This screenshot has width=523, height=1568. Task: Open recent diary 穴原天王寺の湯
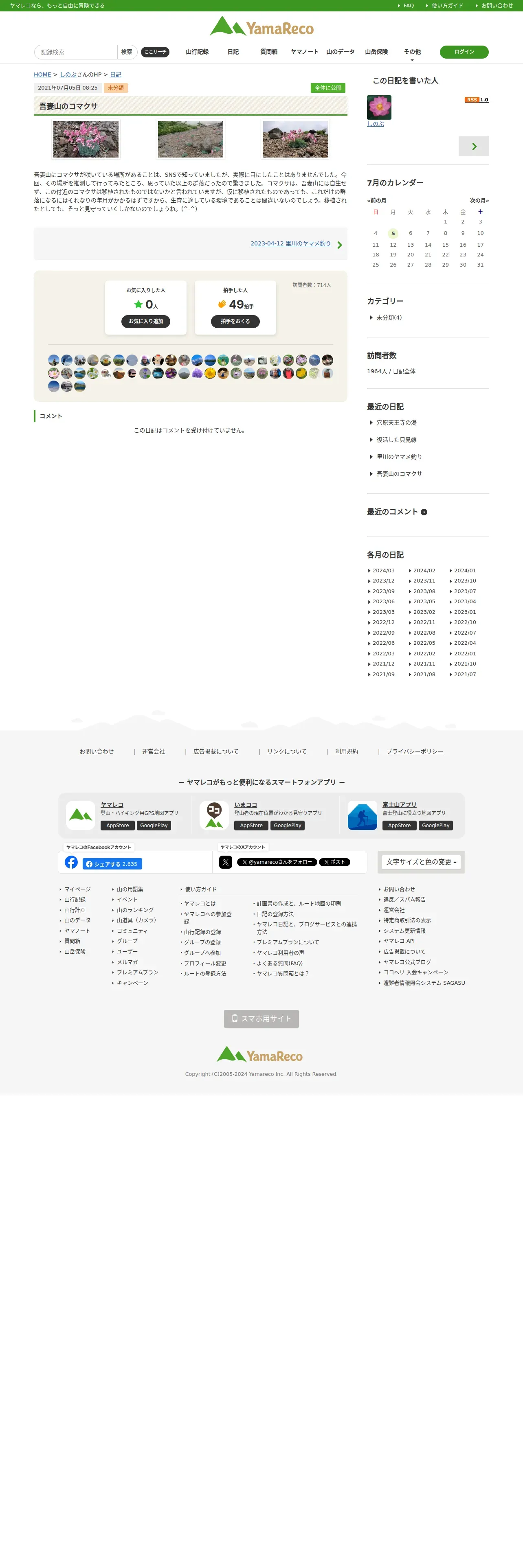[x=396, y=423]
